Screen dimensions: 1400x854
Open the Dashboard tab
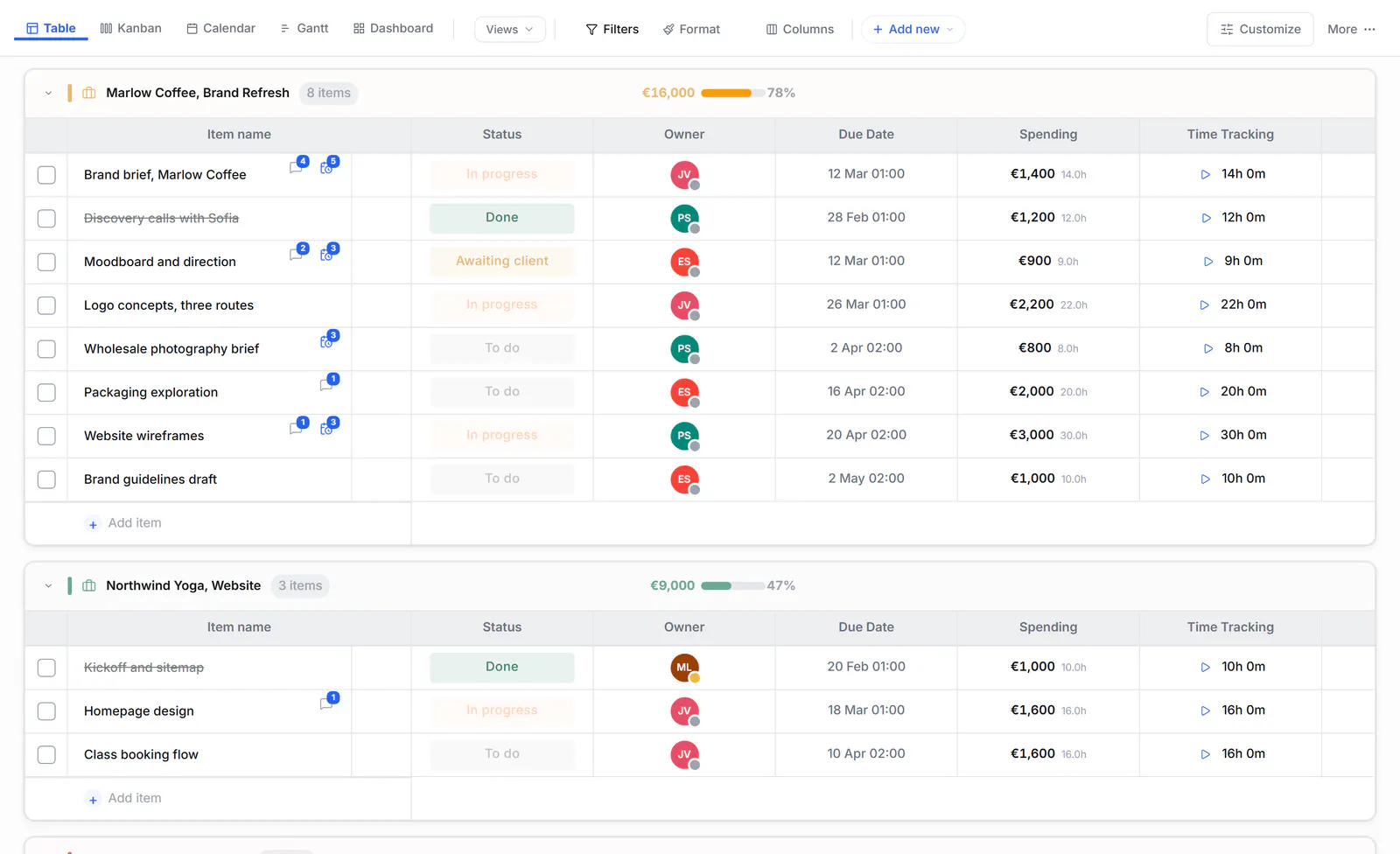[x=394, y=28]
